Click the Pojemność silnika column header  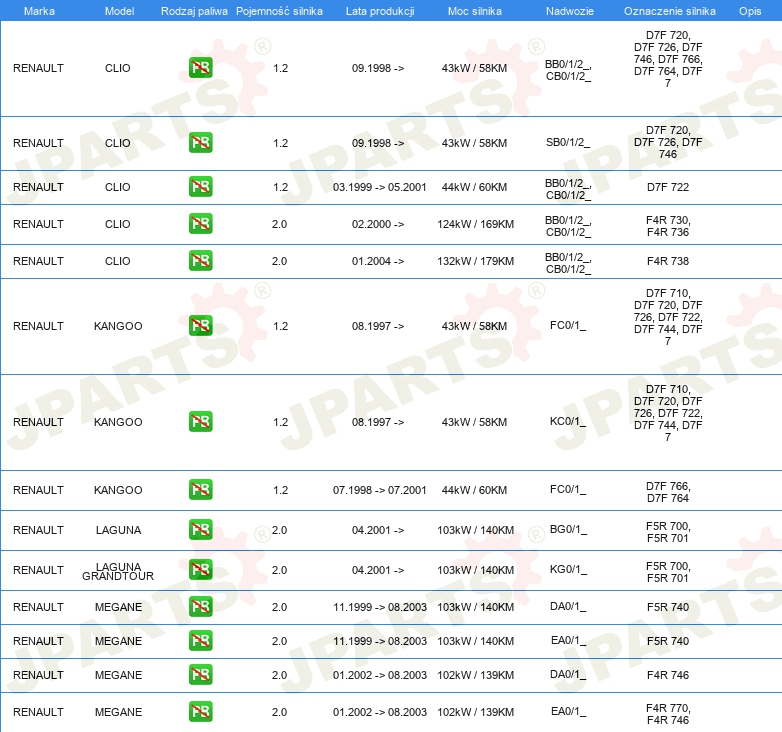coord(280,10)
